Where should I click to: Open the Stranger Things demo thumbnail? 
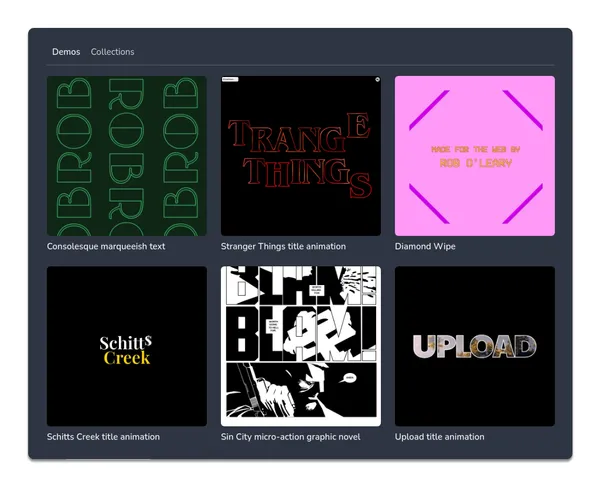click(x=301, y=156)
